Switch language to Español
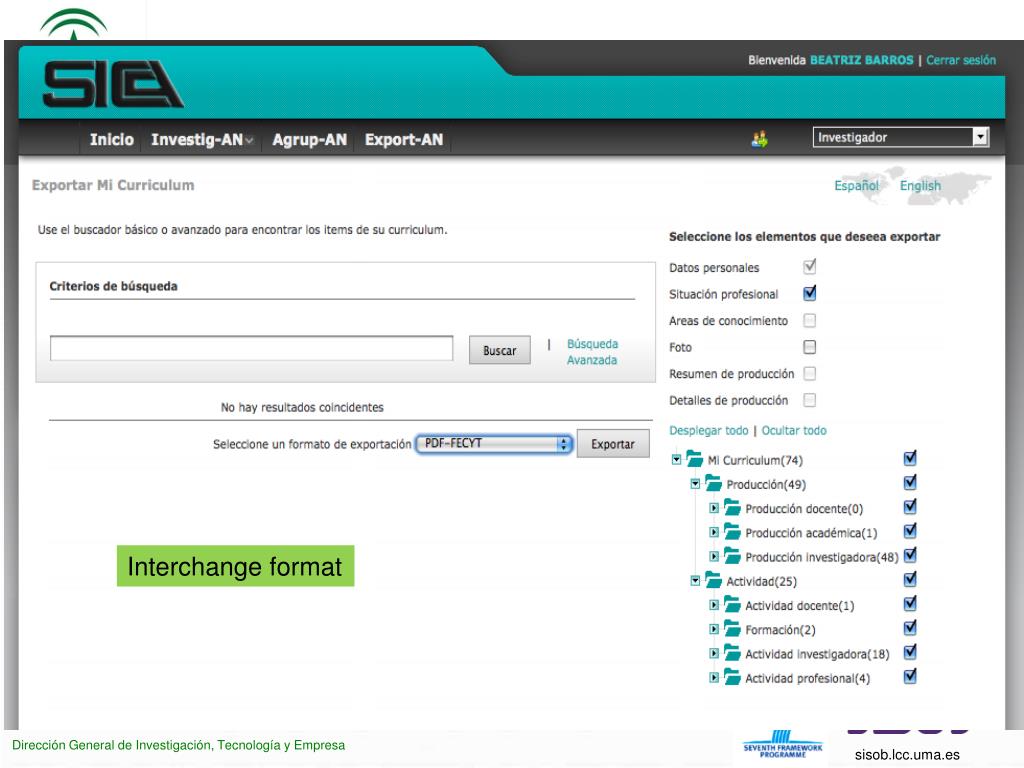 coord(856,185)
